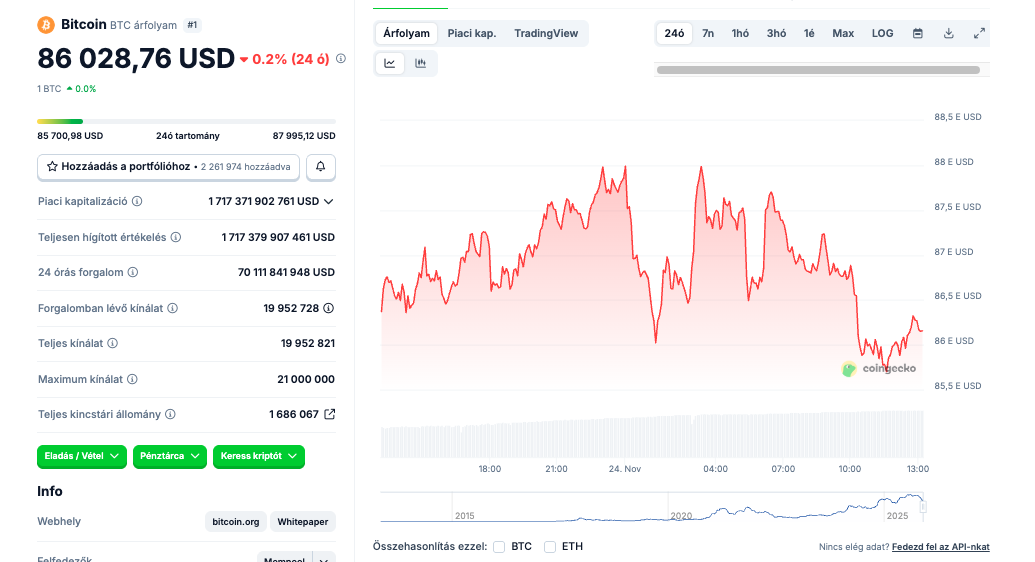This screenshot has height=562, width=1035.
Task: Select the Piaci kap. chart tab
Action: tap(472, 33)
